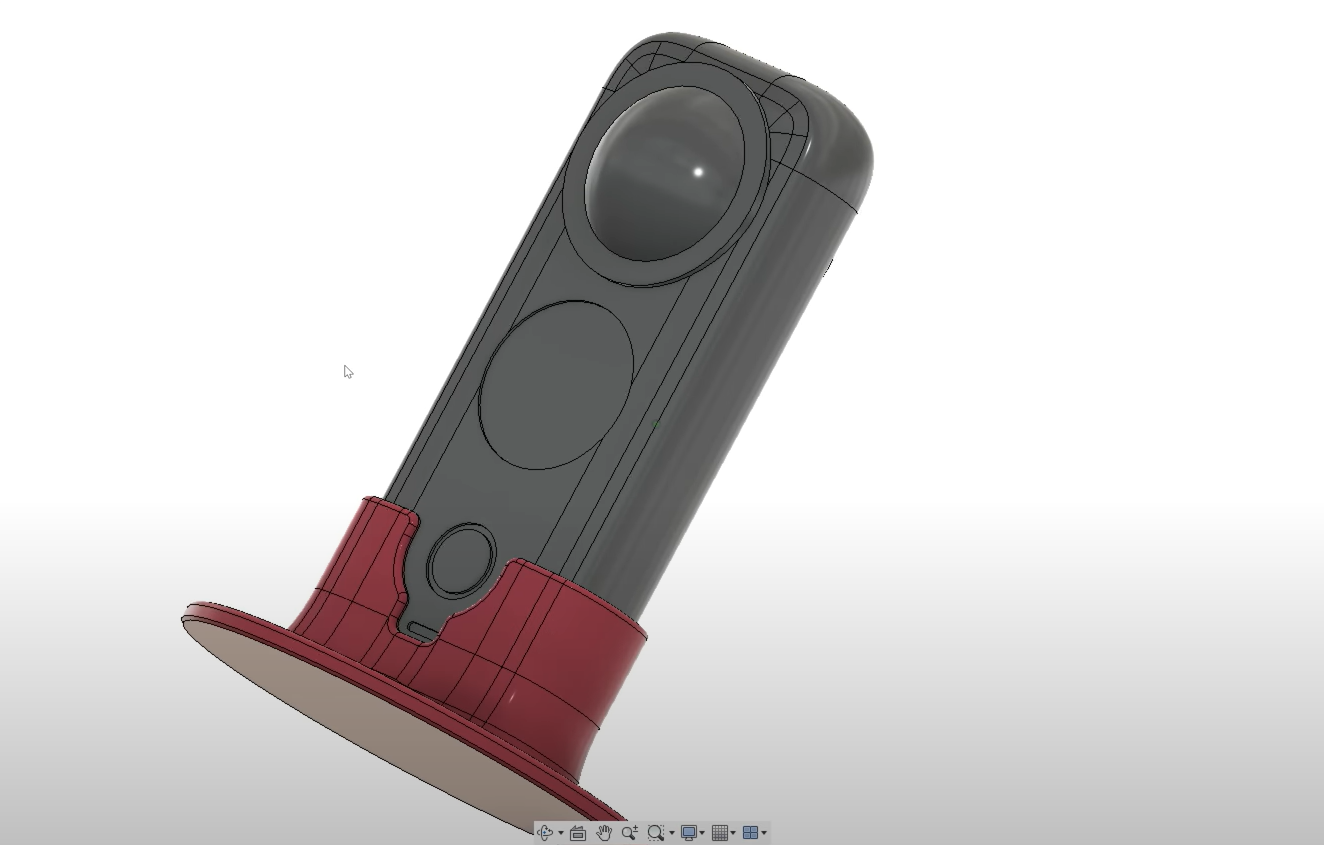Select the Orbit tool in the navigation bar
This screenshot has height=845, width=1324.
coord(545,832)
